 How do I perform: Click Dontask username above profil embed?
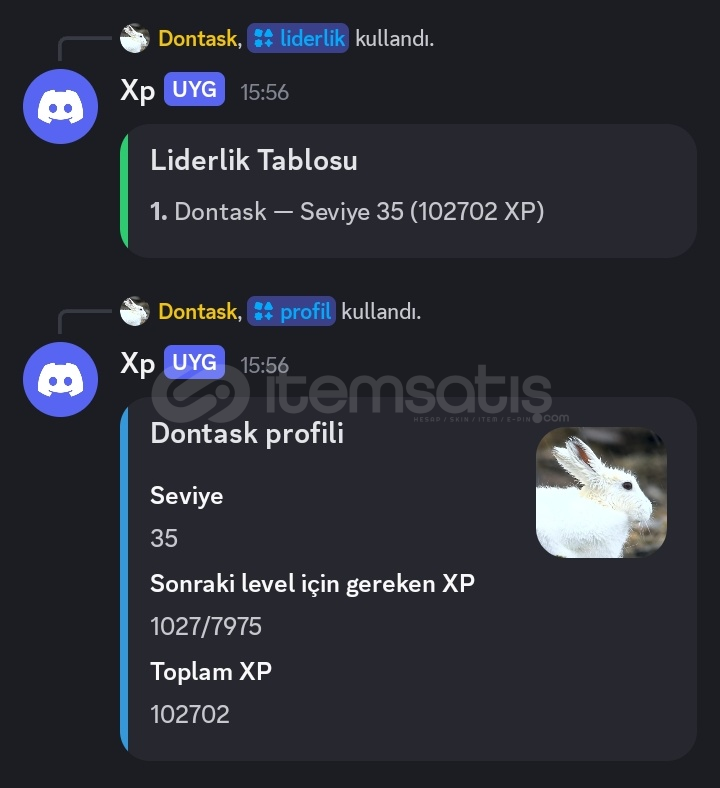pyautogui.click(x=198, y=312)
